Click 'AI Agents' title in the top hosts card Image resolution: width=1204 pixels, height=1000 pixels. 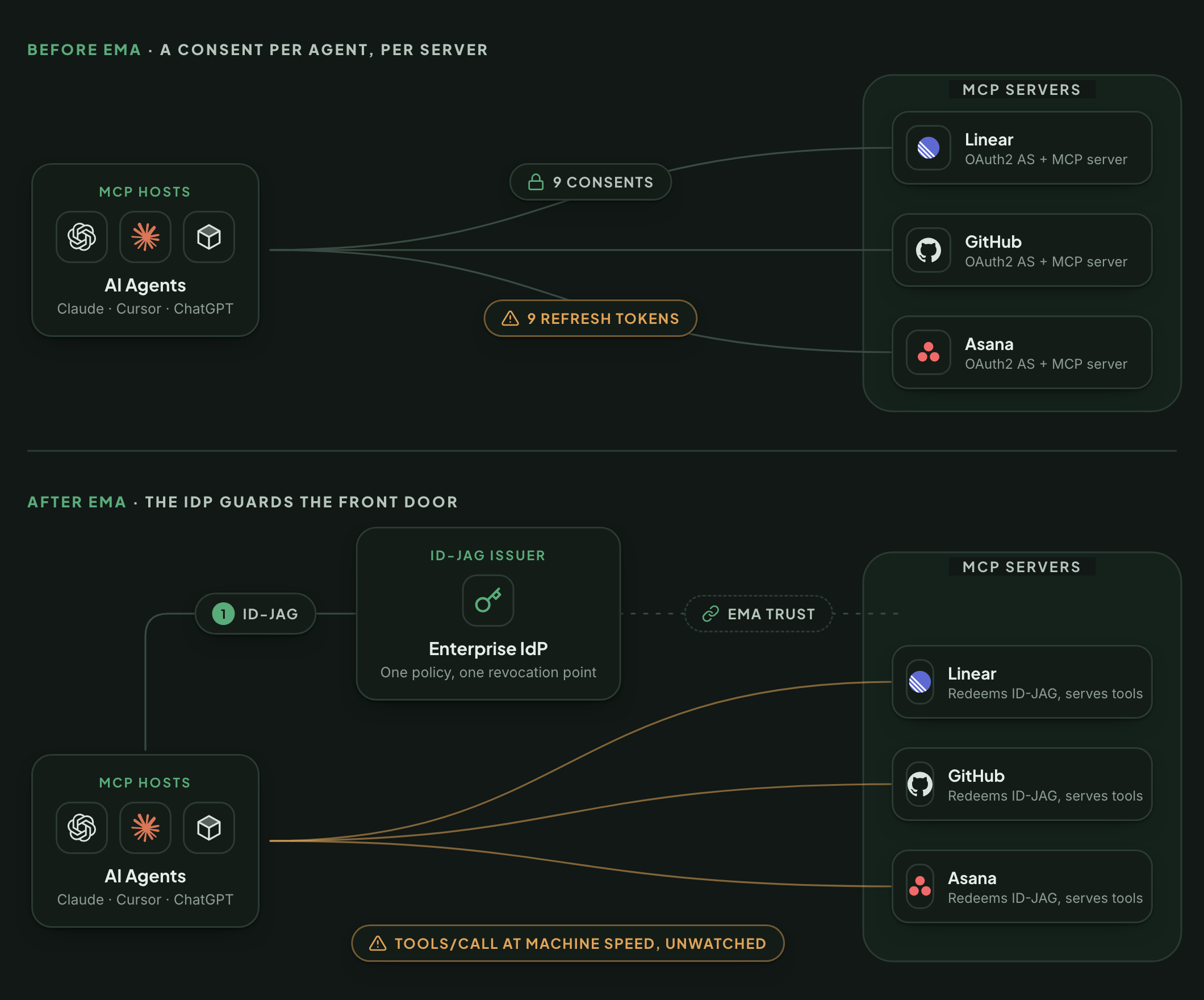145,285
